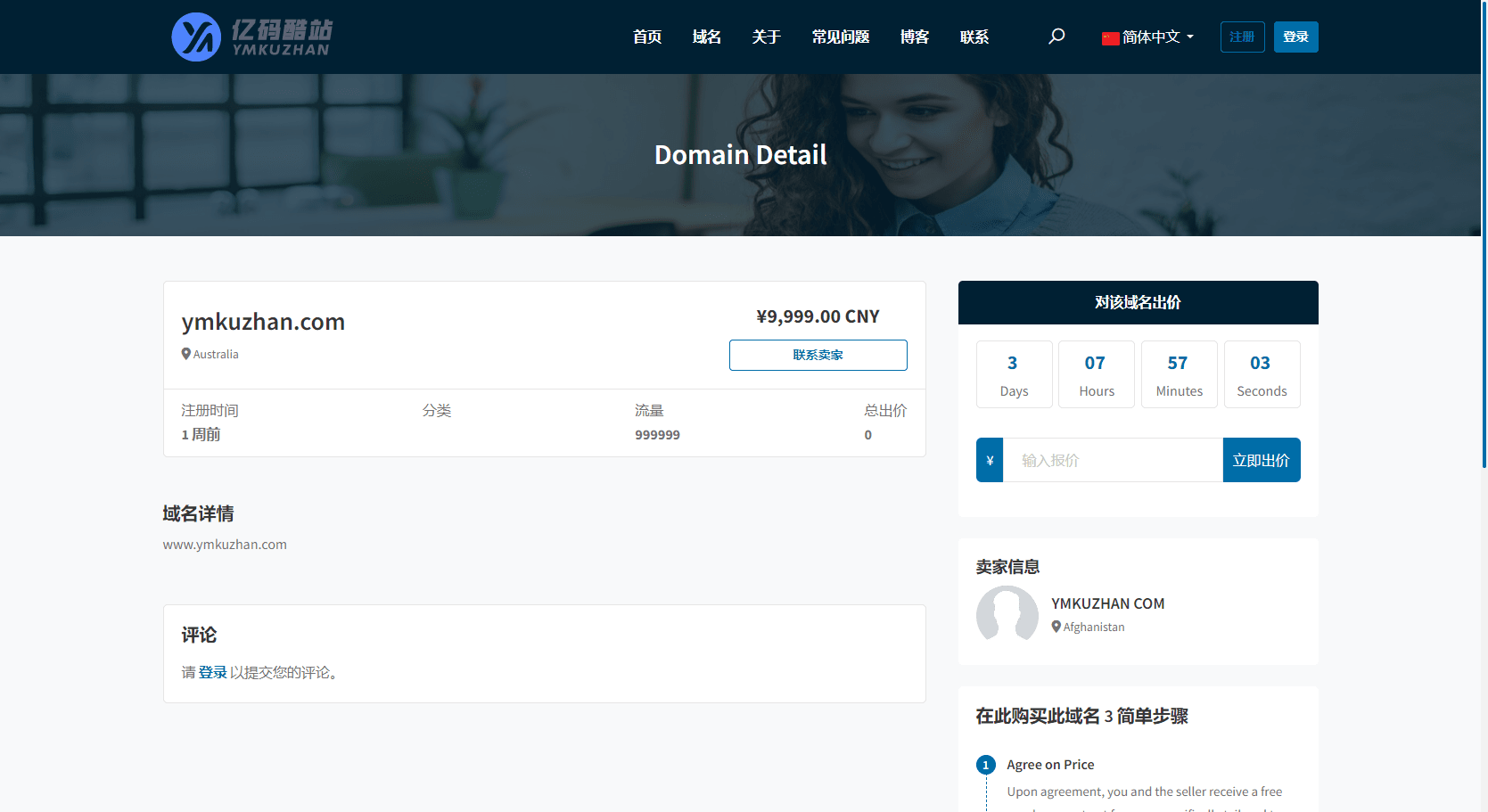This screenshot has width=1488, height=812.
Task: Click the Afghanistan seller location text
Action: pos(1094,627)
